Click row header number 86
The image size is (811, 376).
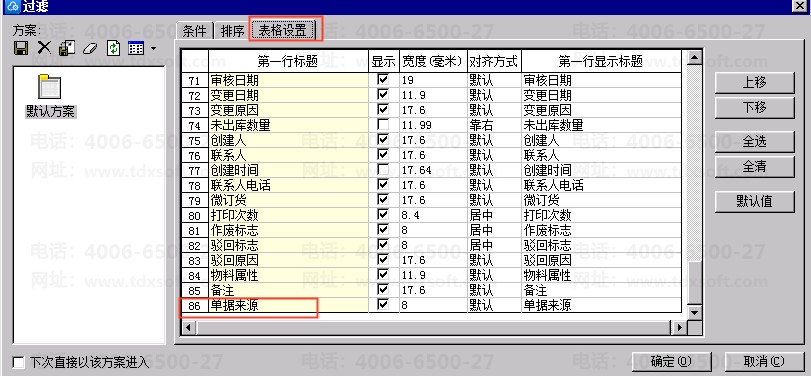[x=194, y=306]
